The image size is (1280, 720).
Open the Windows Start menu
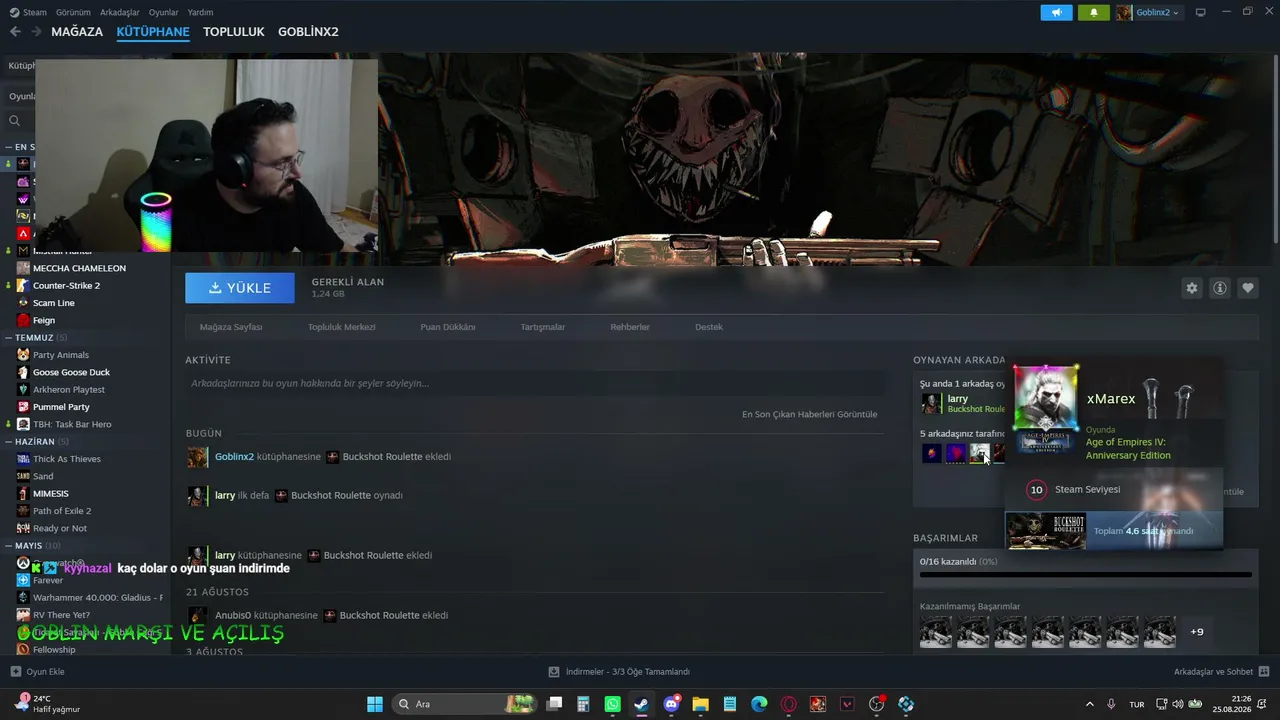(375, 704)
